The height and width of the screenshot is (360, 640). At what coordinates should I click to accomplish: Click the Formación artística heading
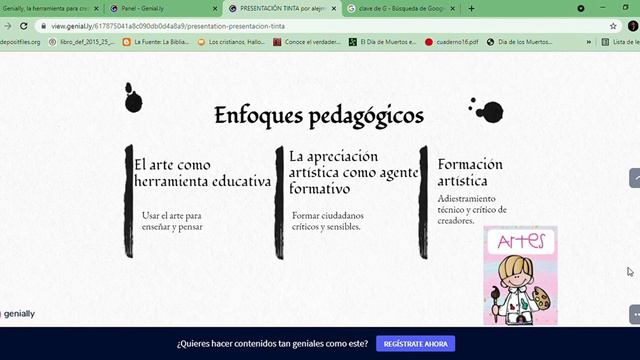coord(470,172)
